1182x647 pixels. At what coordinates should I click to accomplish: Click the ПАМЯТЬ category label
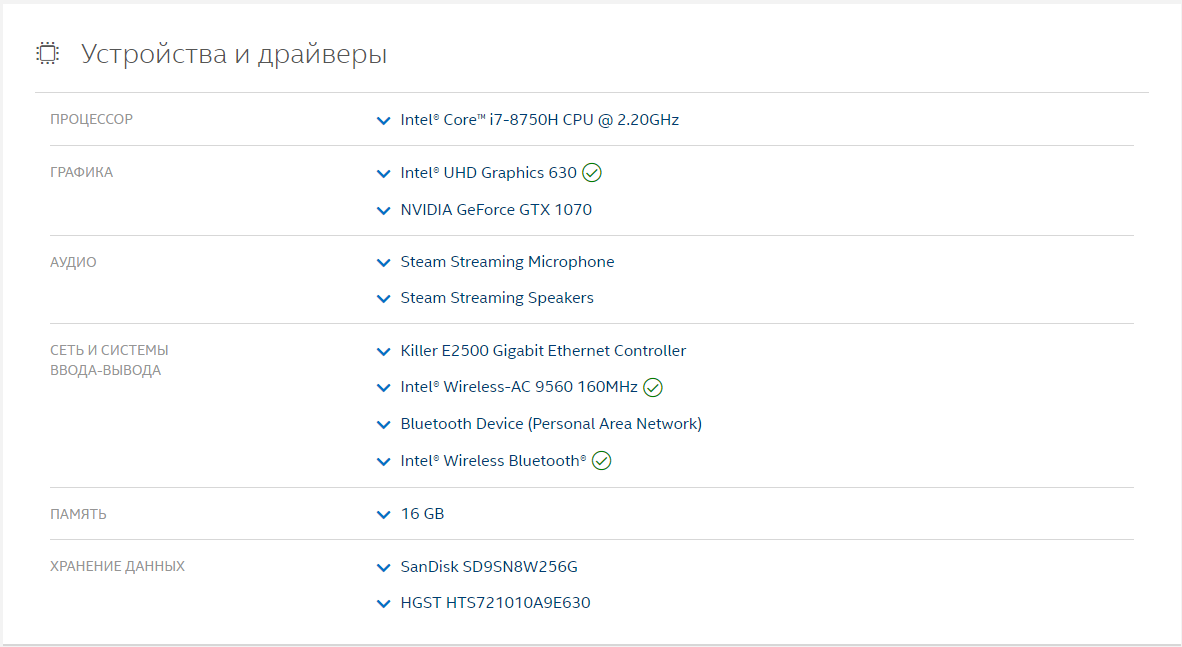pos(78,514)
